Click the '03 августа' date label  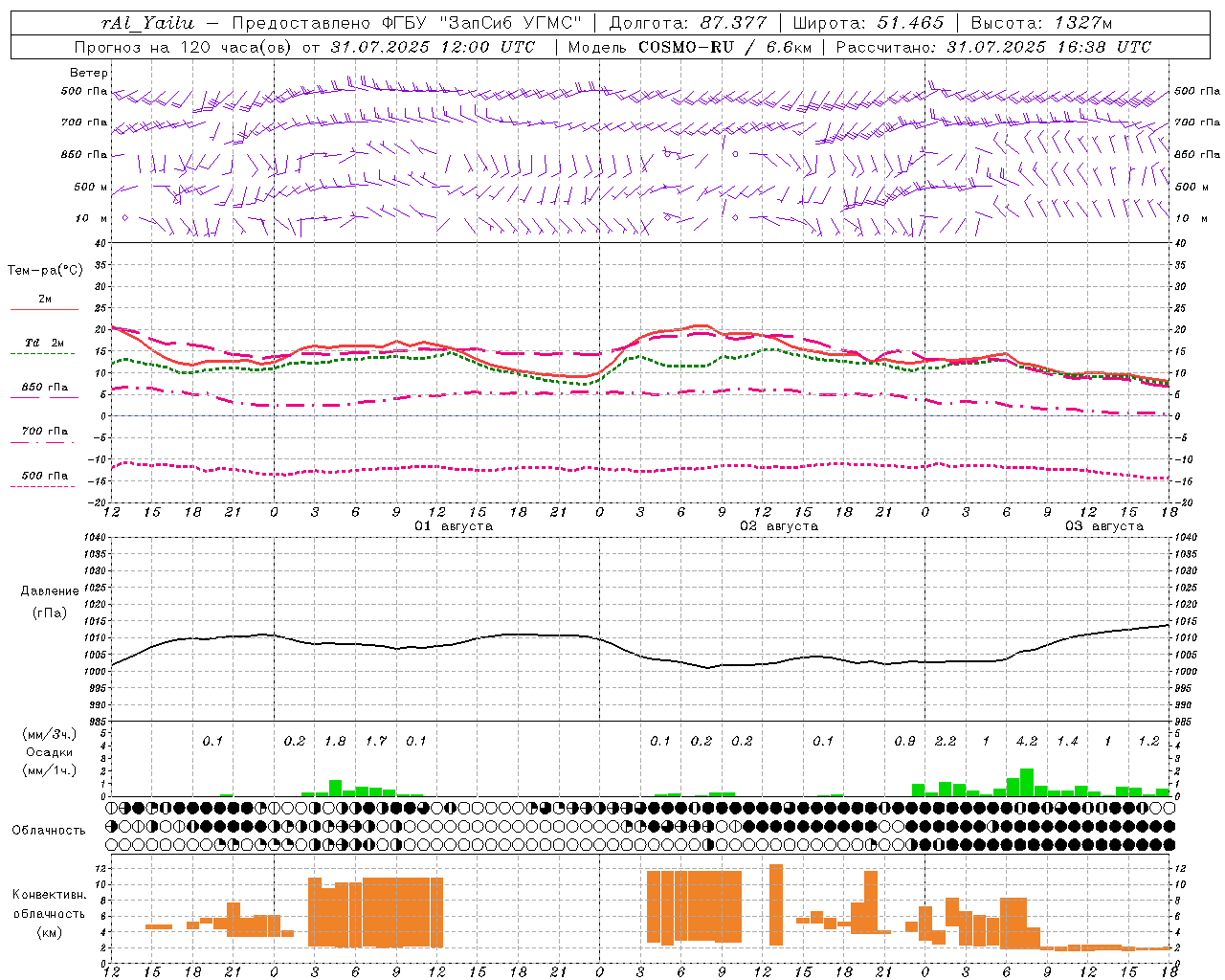pyautogui.click(x=1104, y=526)
